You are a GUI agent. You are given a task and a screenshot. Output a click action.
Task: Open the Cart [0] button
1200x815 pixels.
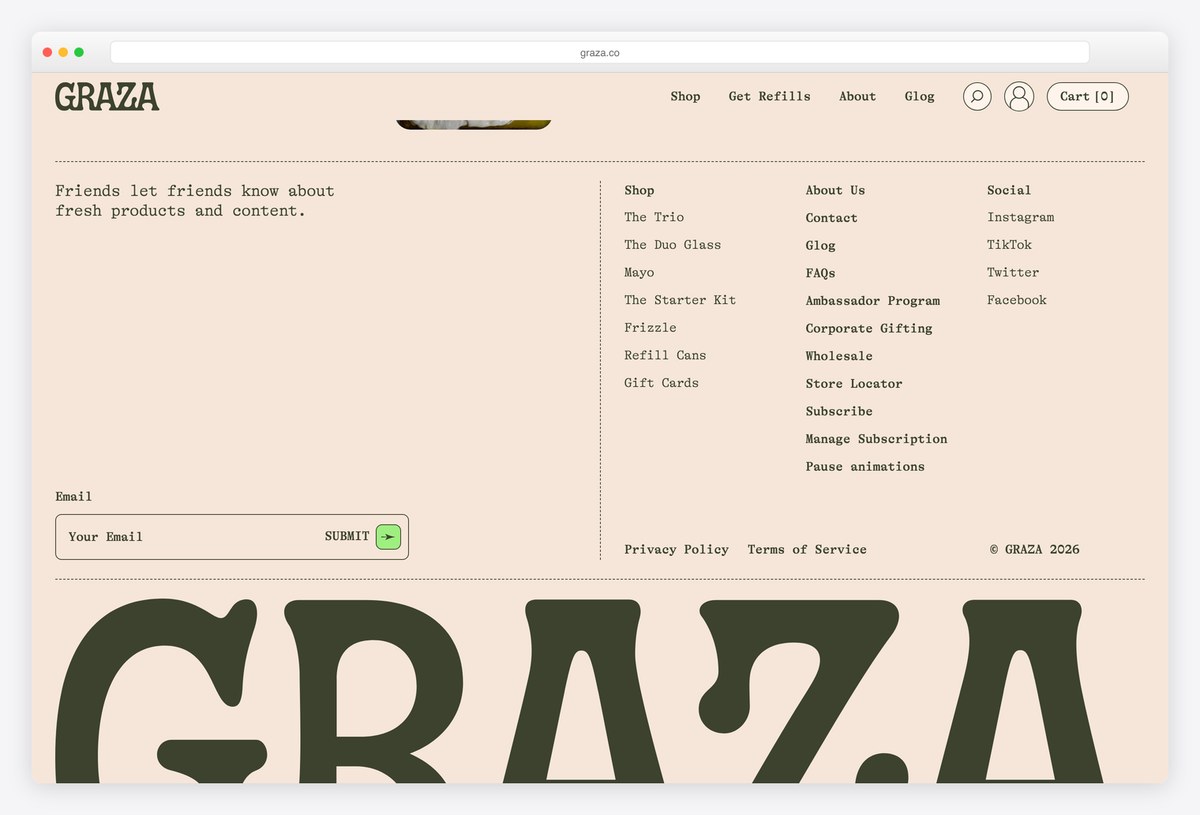[1088, 96]
